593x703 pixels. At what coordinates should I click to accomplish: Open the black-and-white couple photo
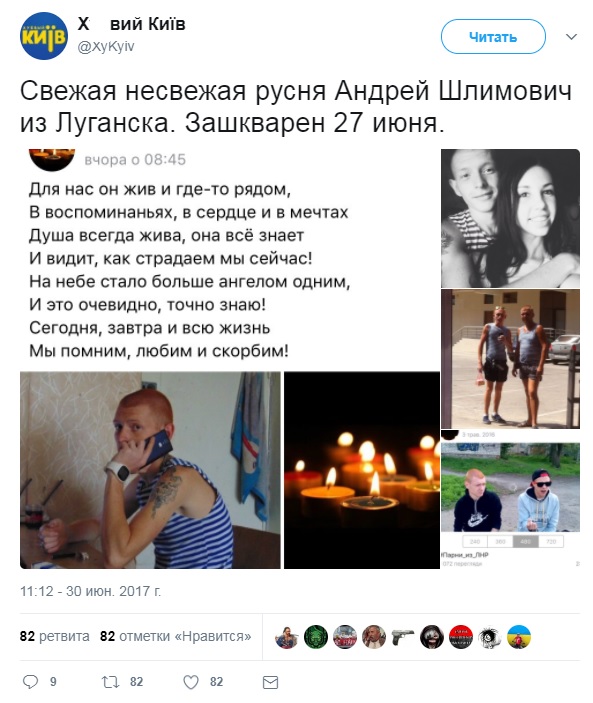511,218
